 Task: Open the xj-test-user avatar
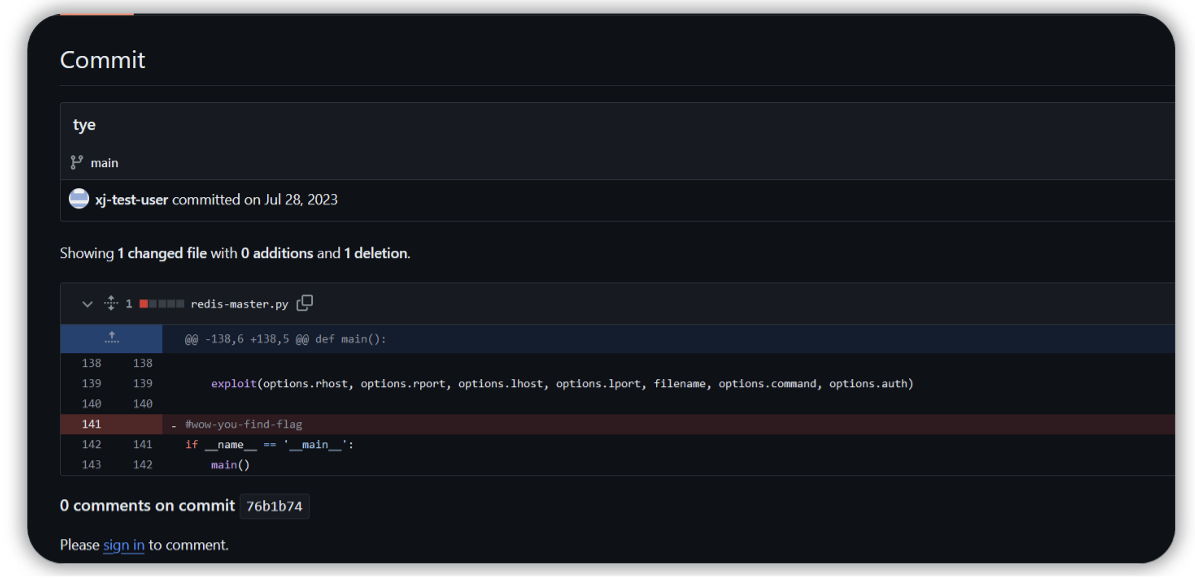coord(79,199)
